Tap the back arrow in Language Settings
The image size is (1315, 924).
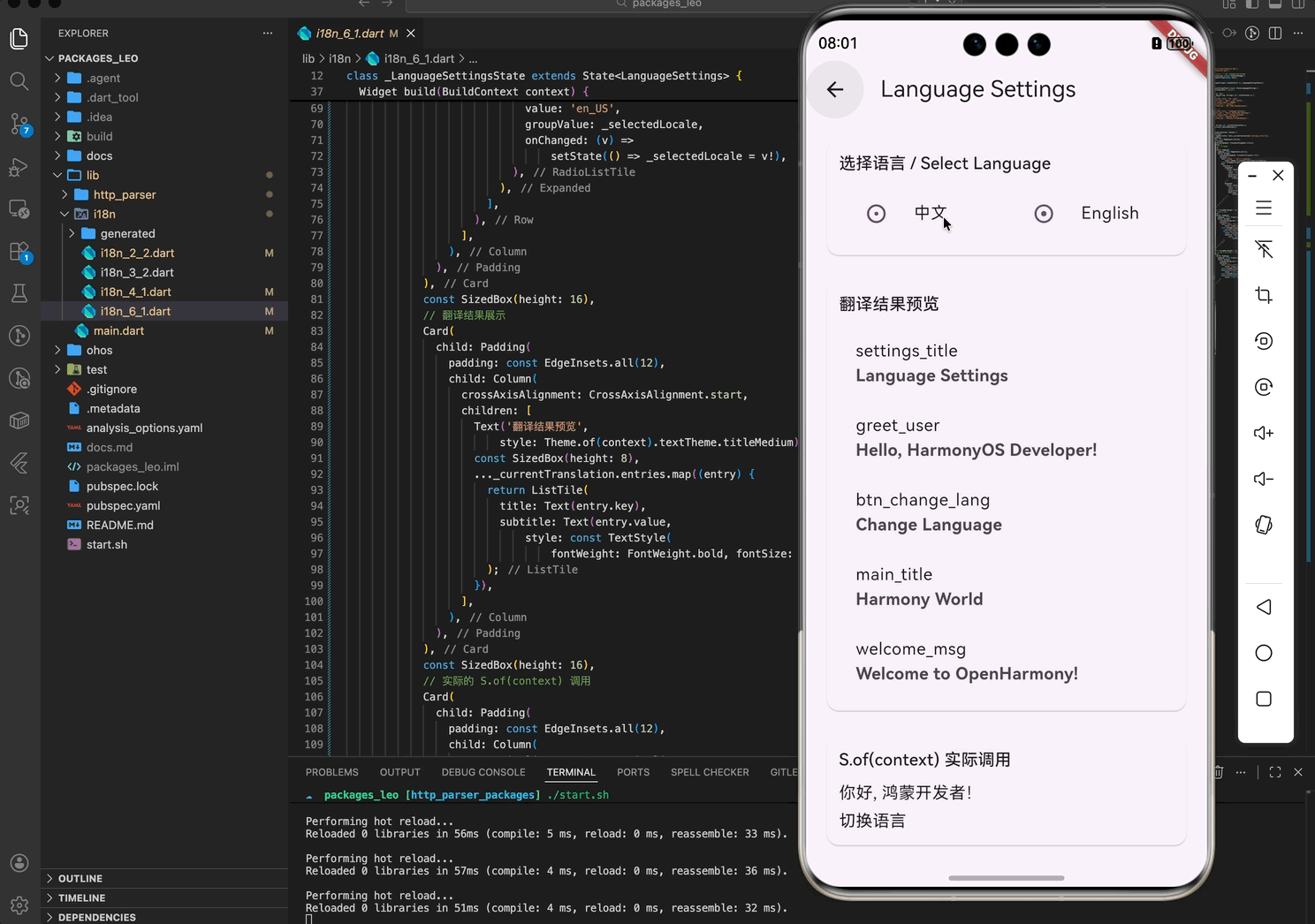tap(835, 89)
